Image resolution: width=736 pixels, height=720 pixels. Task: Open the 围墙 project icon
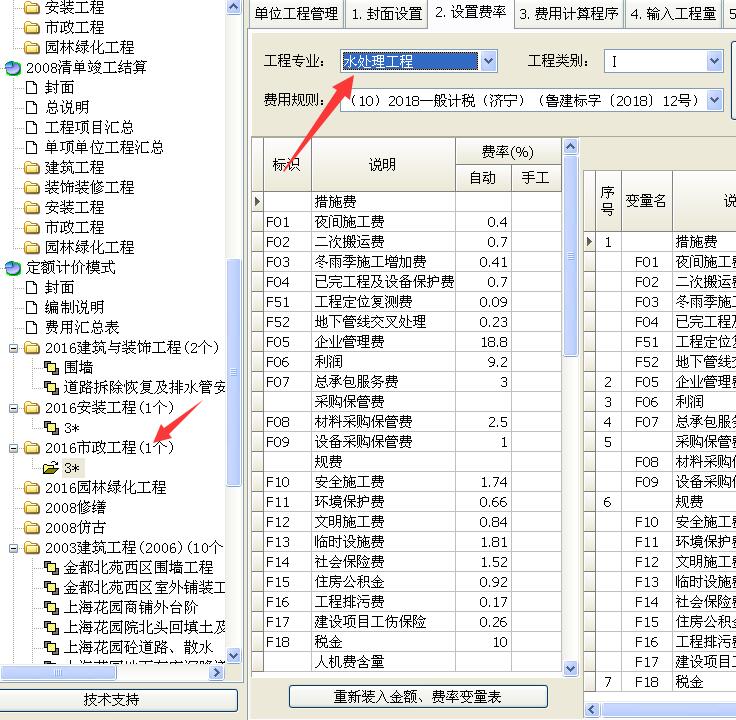point(51,368)
